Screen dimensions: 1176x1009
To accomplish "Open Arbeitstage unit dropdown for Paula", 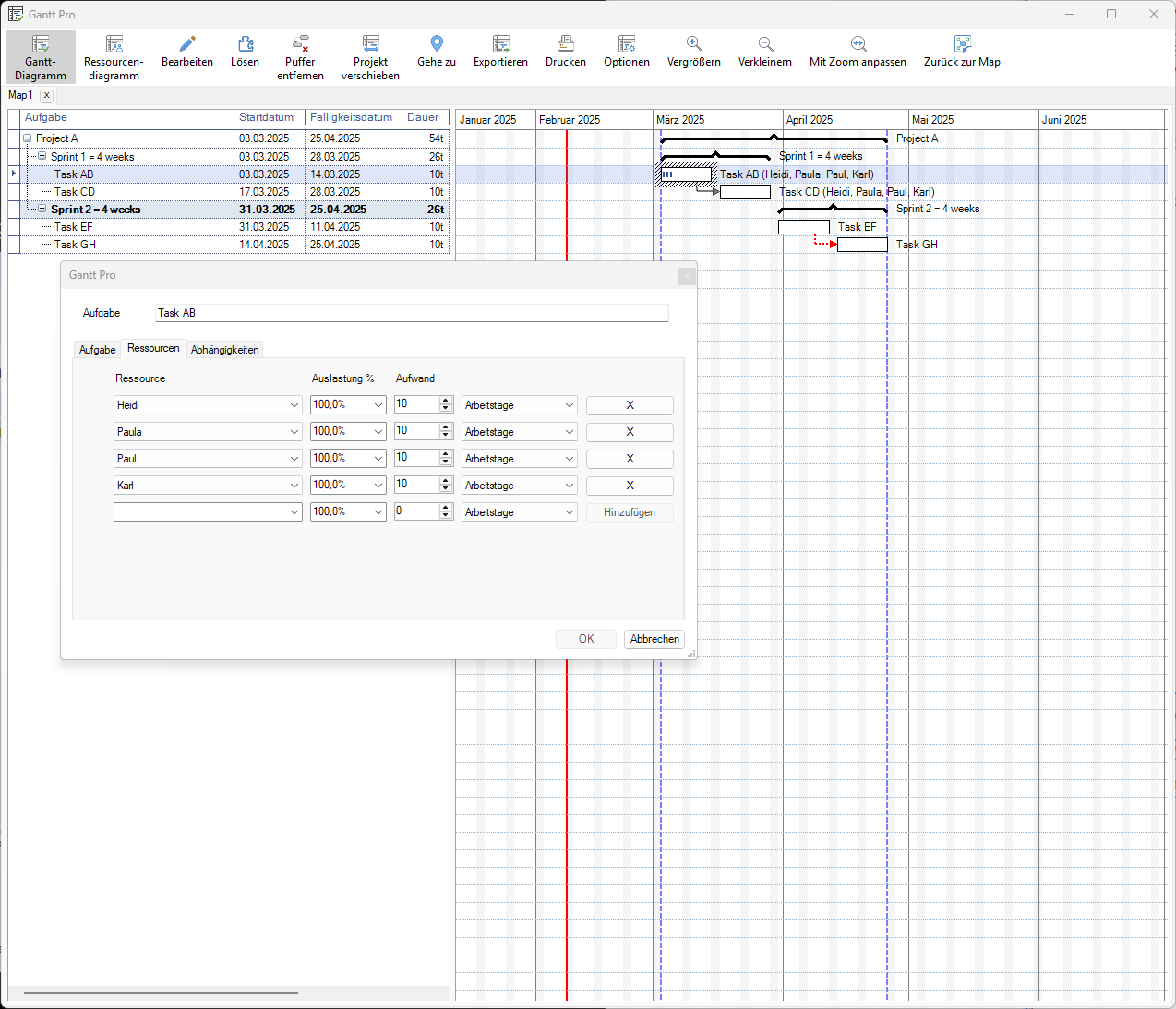I will pyautogui.click(x=569, y=432).
